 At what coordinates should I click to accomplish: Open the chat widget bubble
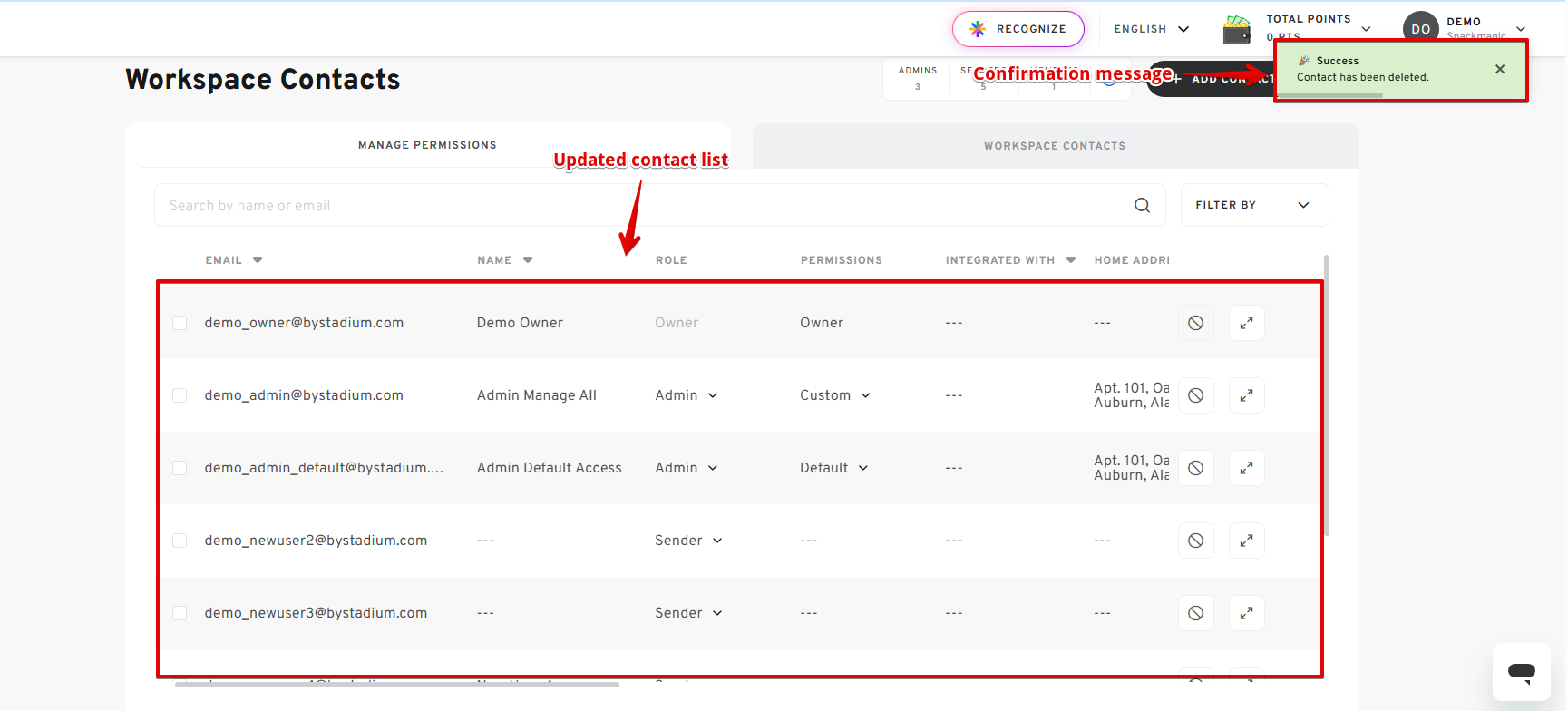click(x=1521, y=672)
